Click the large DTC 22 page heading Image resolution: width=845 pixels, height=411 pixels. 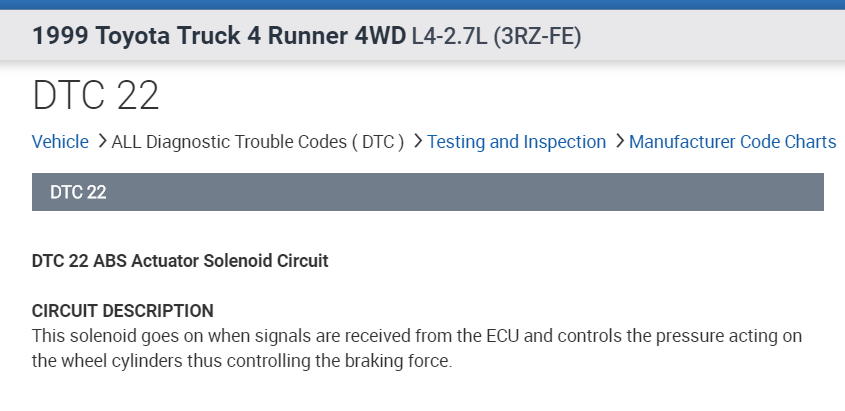tap(96, 96)
